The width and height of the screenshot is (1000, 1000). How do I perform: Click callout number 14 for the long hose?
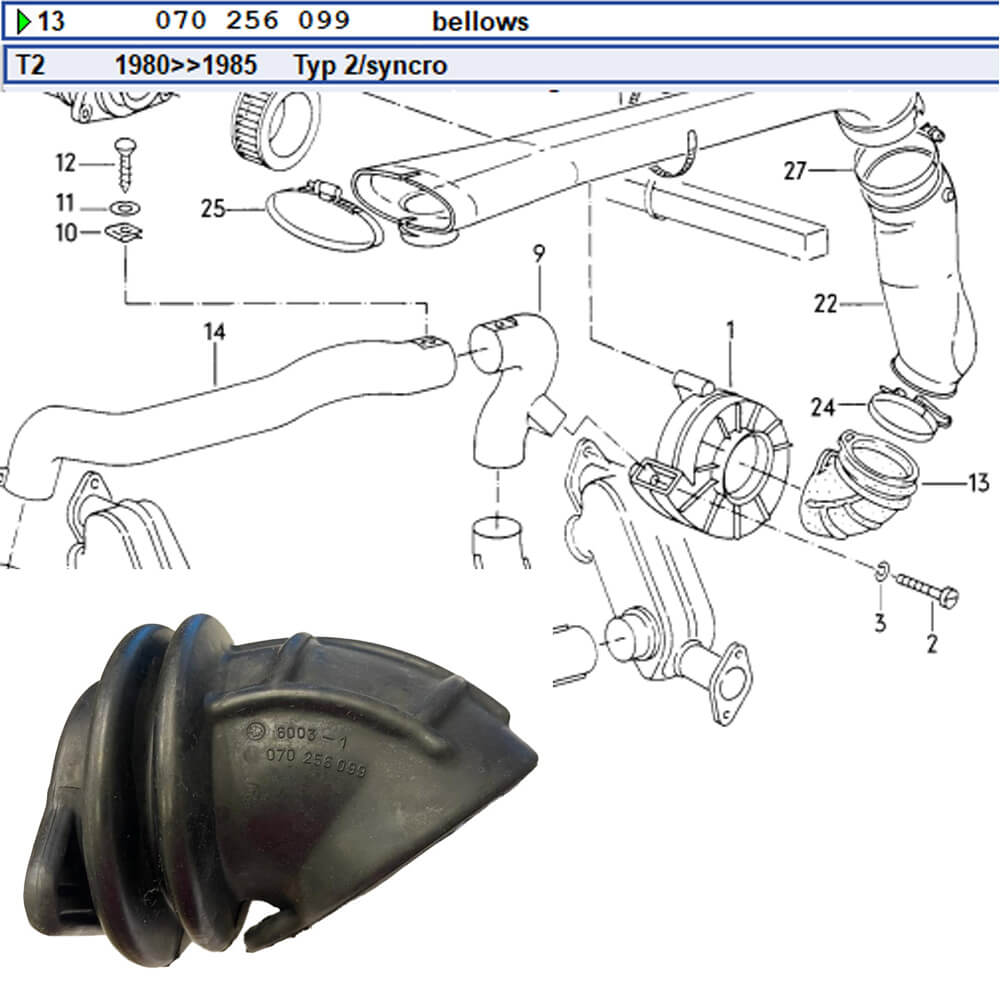(215, 331)
